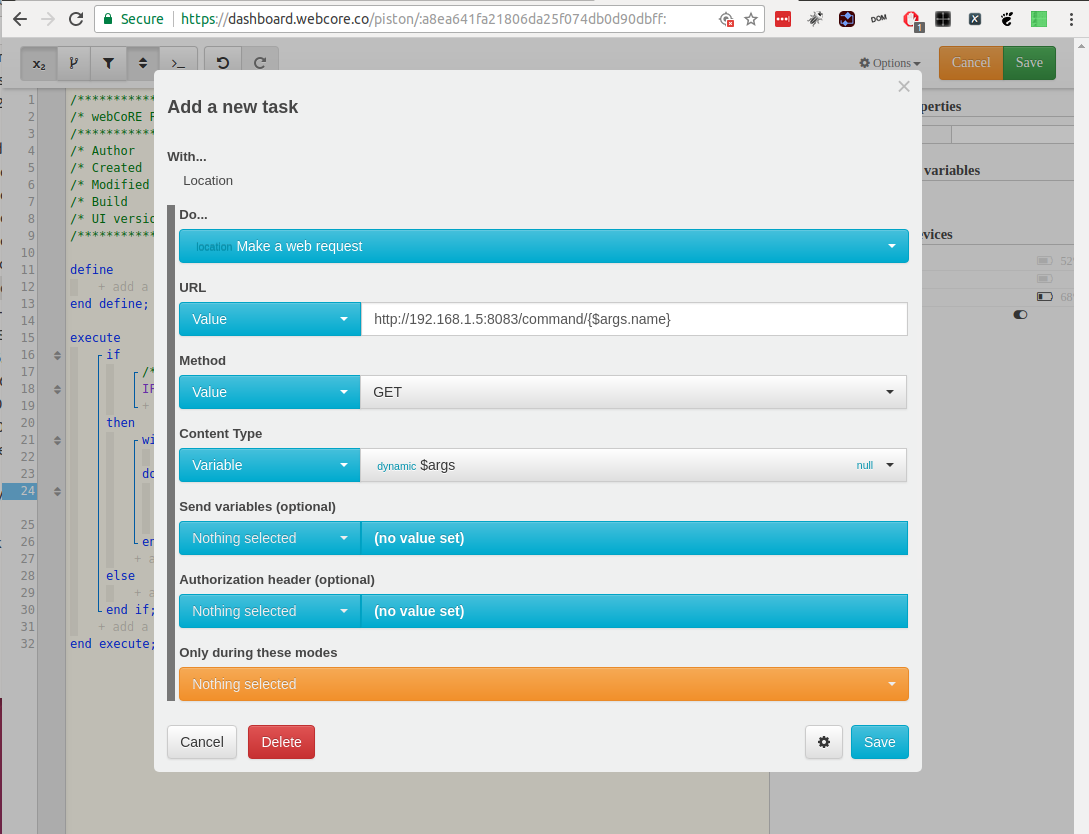Open the Options menu in the header
The image size is (1089, 834).
(889, 63)
